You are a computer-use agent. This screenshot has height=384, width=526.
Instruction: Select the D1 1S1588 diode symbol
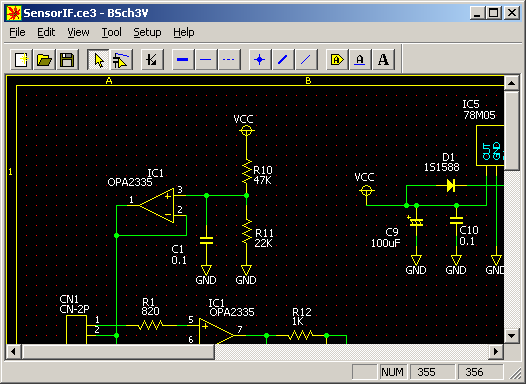[451, 185]
